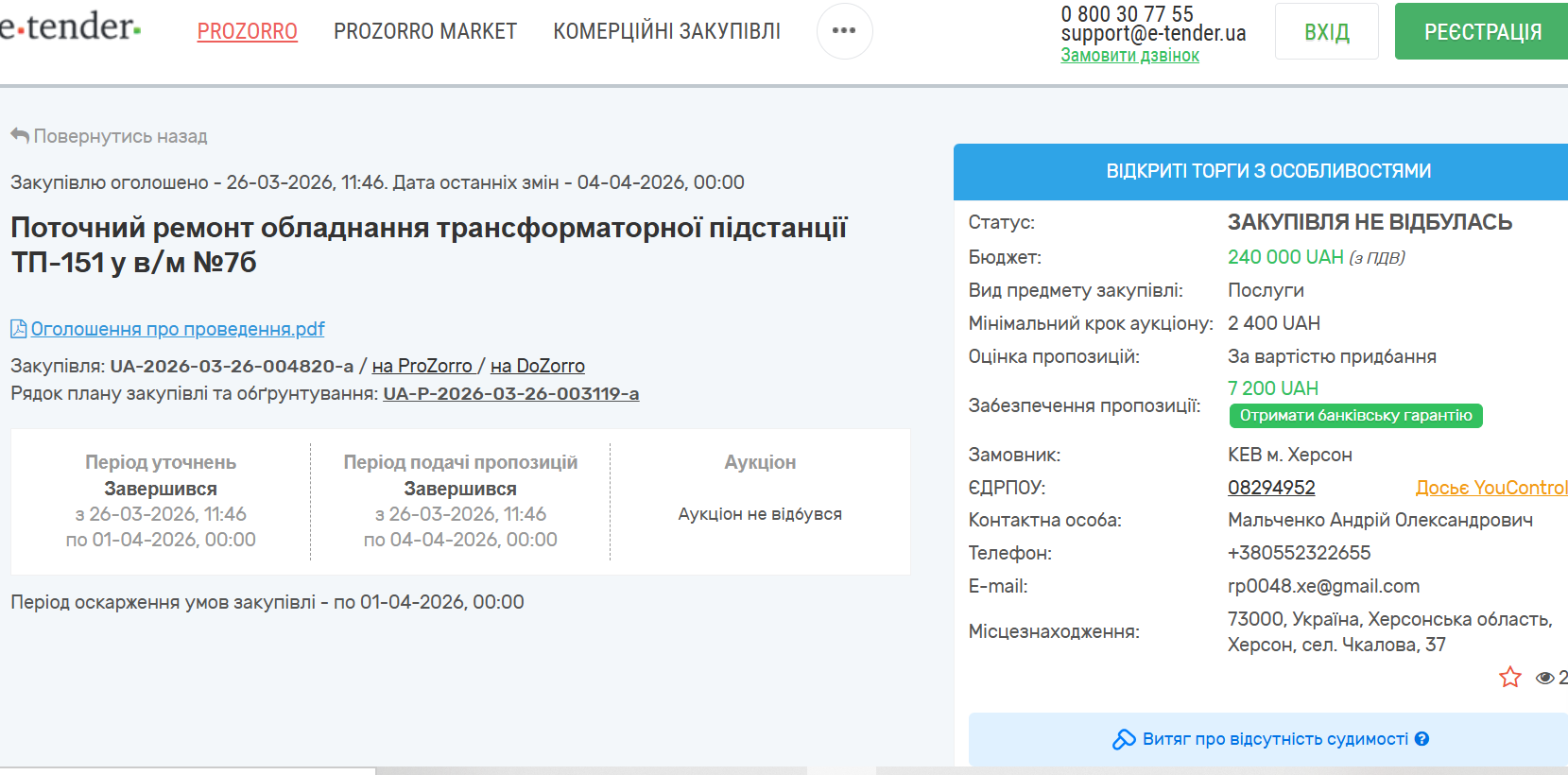Open plan link UA-P-2026-03-26-003119-a
The height and width of the screenshot is (775, 1568).
pyautogui.click(x=511, y=393)
